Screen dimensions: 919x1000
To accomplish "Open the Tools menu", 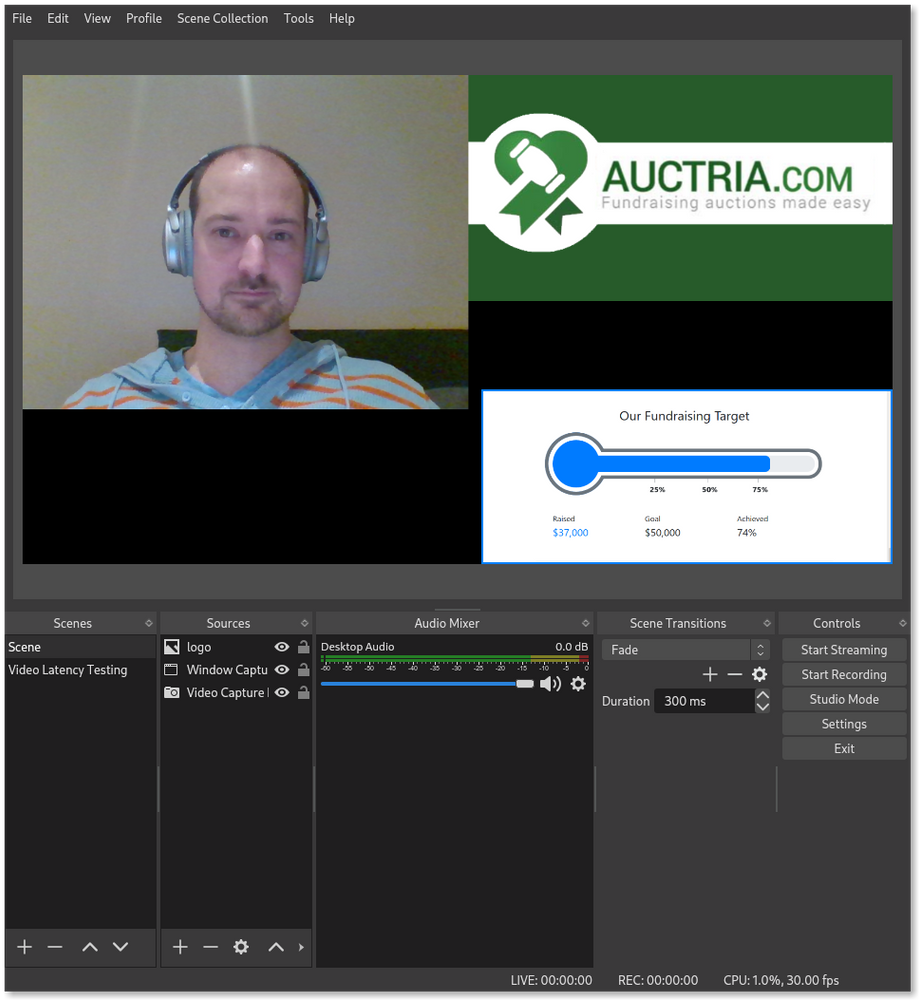I will point(298,18).
